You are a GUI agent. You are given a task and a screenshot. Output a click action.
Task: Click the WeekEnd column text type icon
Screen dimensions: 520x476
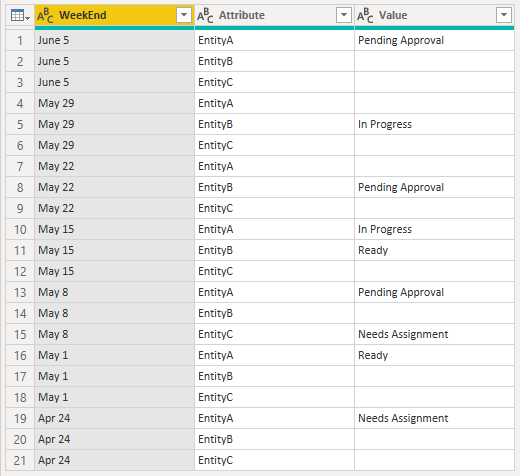click(45, 15)
